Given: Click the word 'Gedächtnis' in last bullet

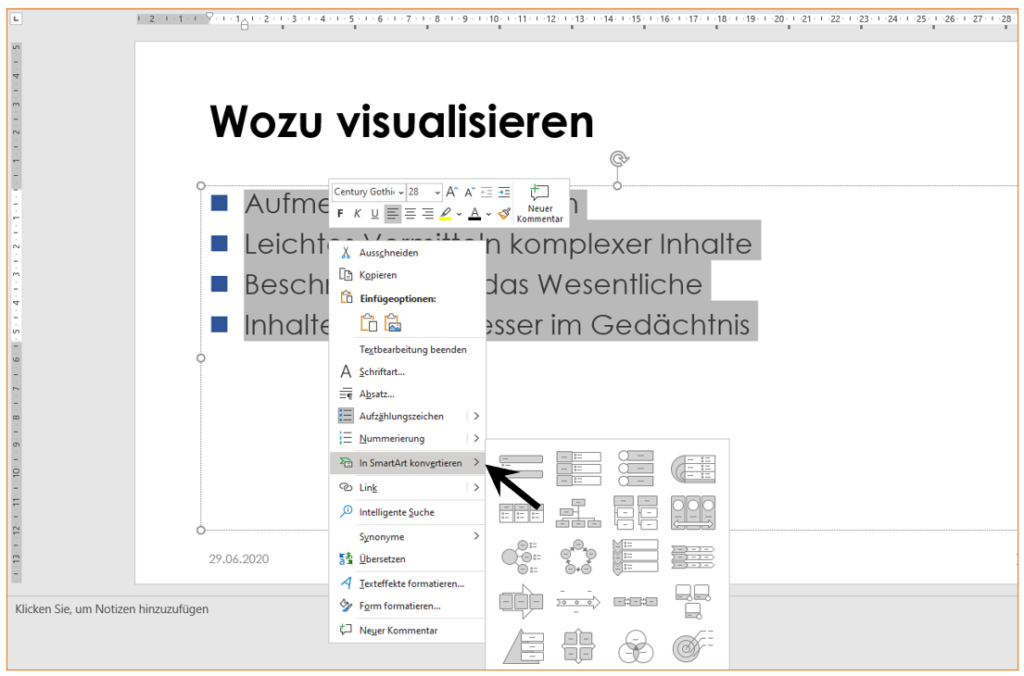Looking at the screenshot, I should 670,325.
